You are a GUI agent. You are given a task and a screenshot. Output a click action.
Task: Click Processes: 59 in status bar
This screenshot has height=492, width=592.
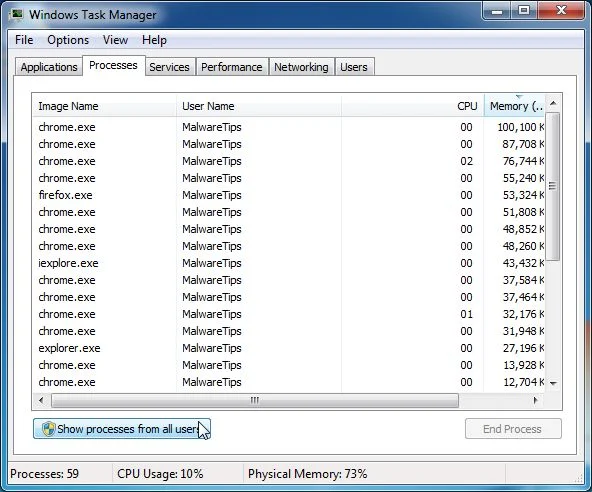pos(45,473)
